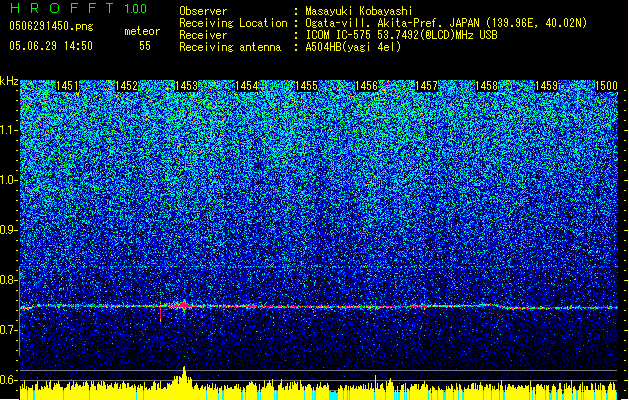629x400 pixels.
Task: Click the 1452 time marker
Action: 126,86
